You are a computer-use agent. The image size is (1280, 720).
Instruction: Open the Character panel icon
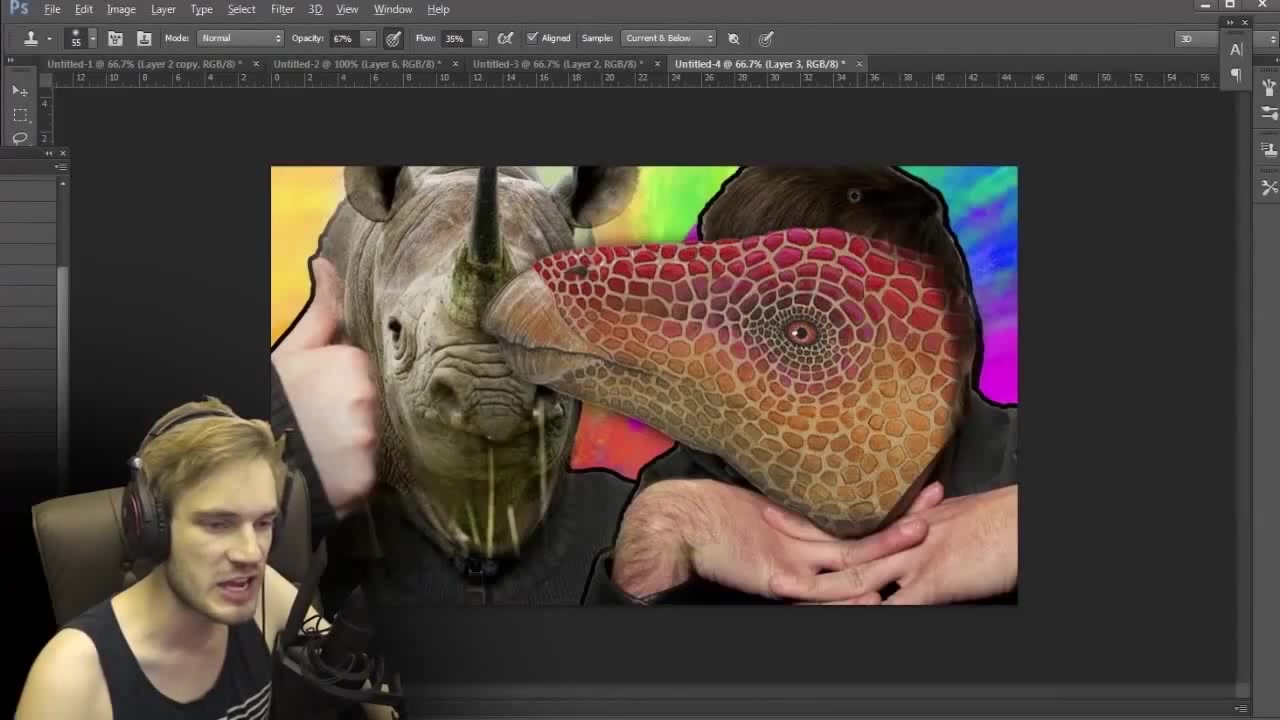coord(1236,49)
